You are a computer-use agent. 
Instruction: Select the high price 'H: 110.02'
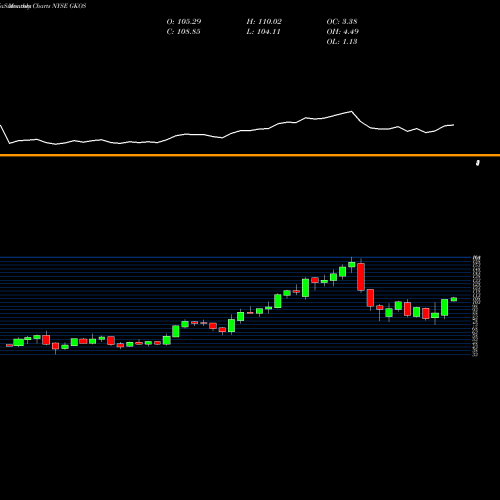[264, 22]
